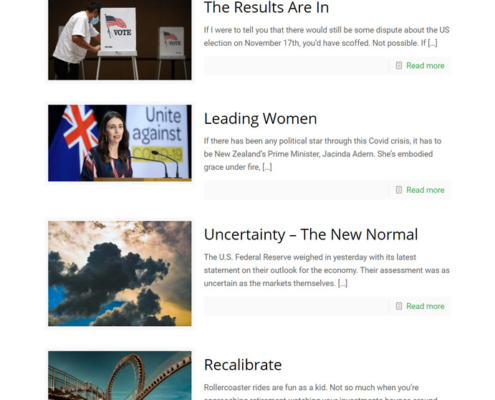Click the Federal Reserve excerpt paragraph
495x400 pixels.
[327, 270]
